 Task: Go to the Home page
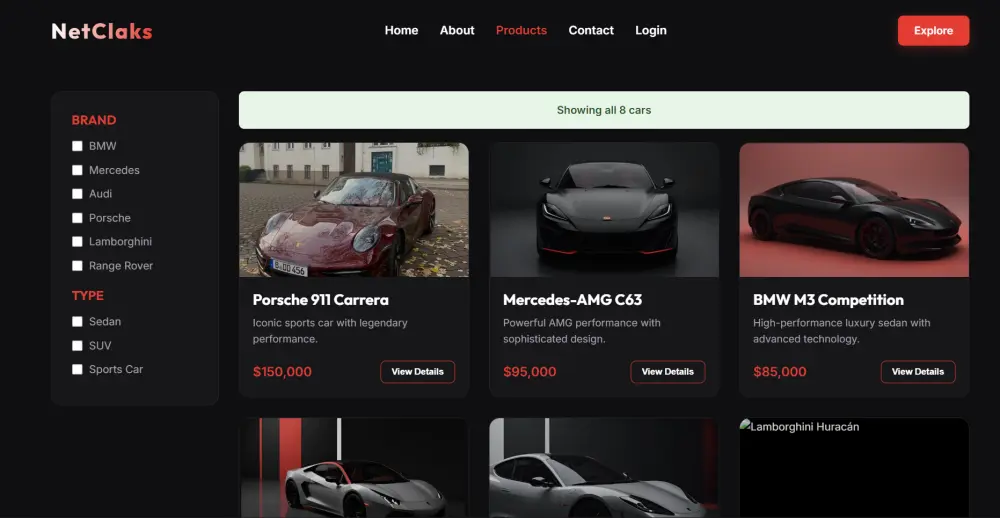[401, 30]
